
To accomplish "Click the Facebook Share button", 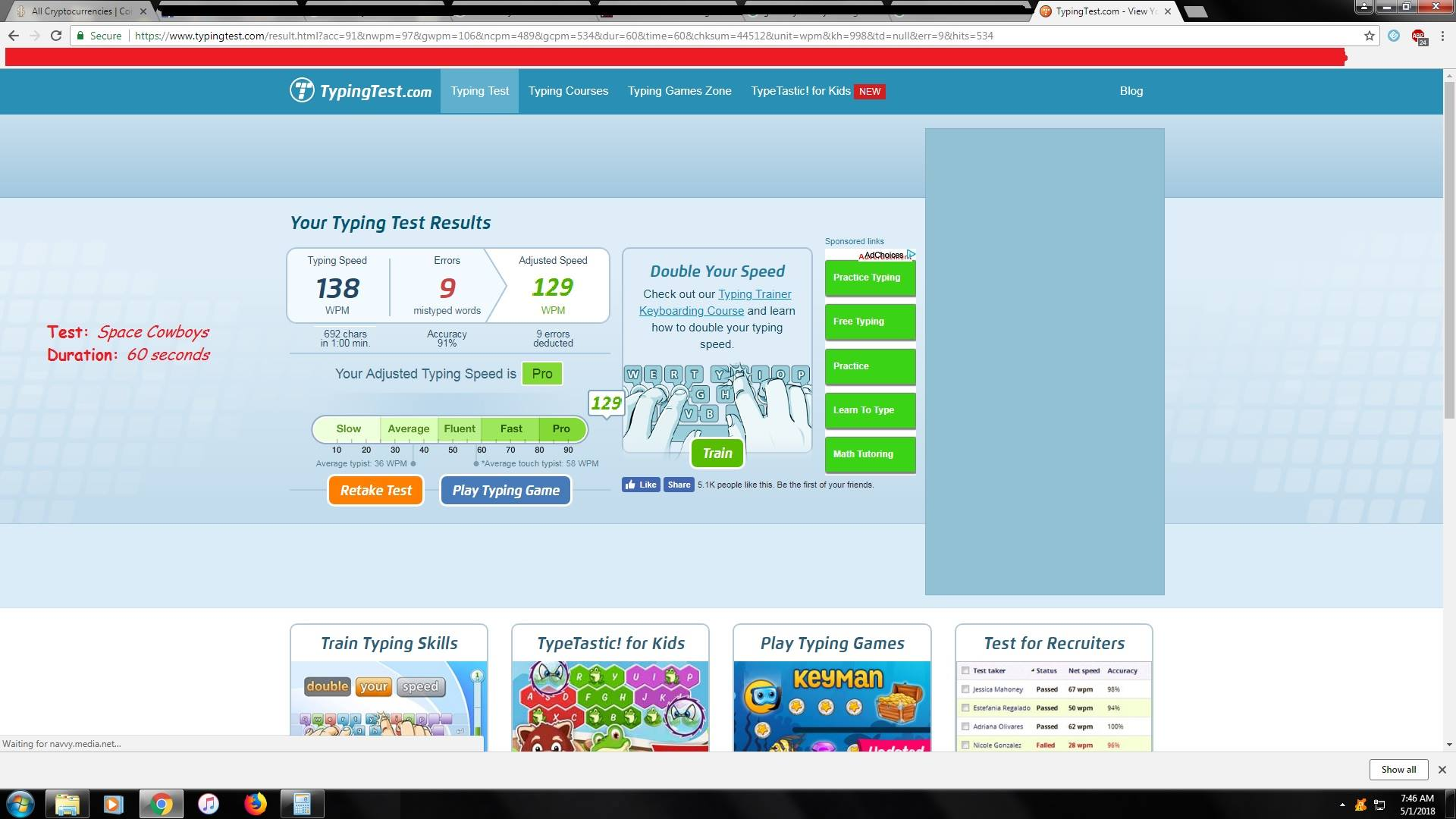I will 679,485.
